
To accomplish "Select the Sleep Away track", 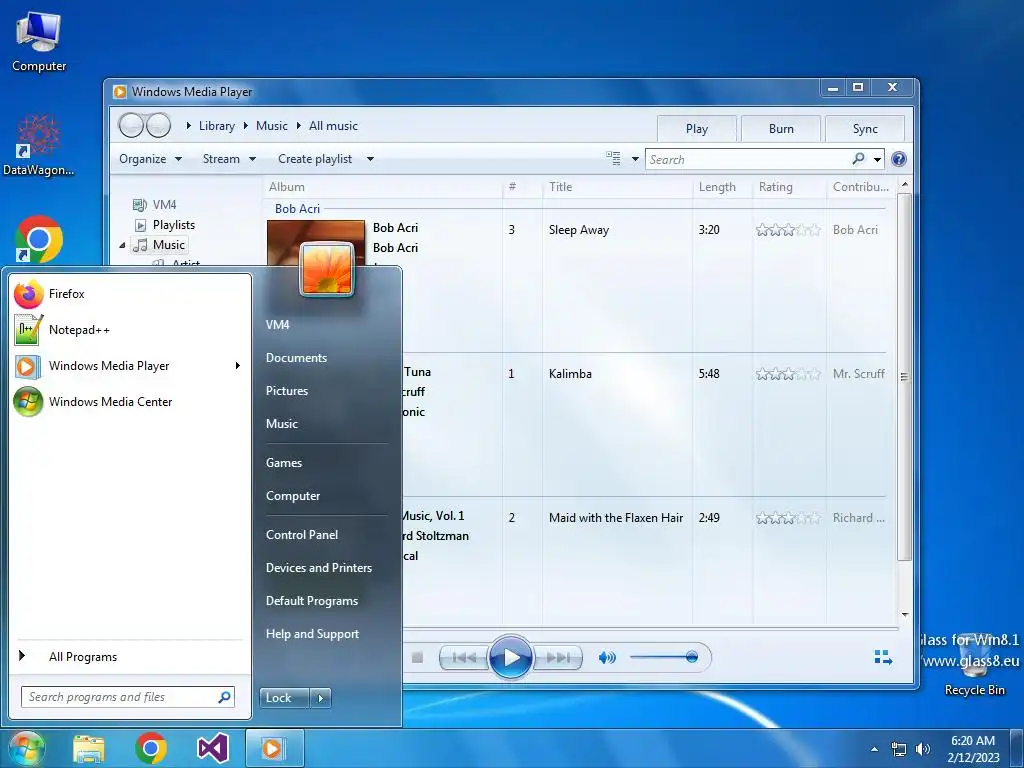I will (x=579, y=230).
